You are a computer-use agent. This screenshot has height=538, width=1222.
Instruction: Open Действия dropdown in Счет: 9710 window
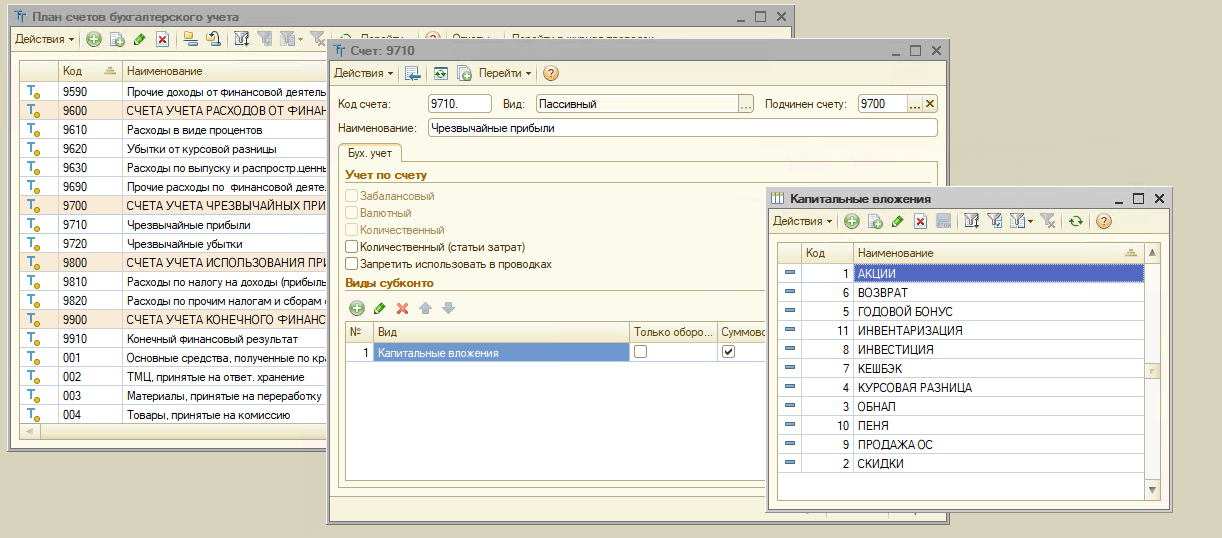click(363, 73)
